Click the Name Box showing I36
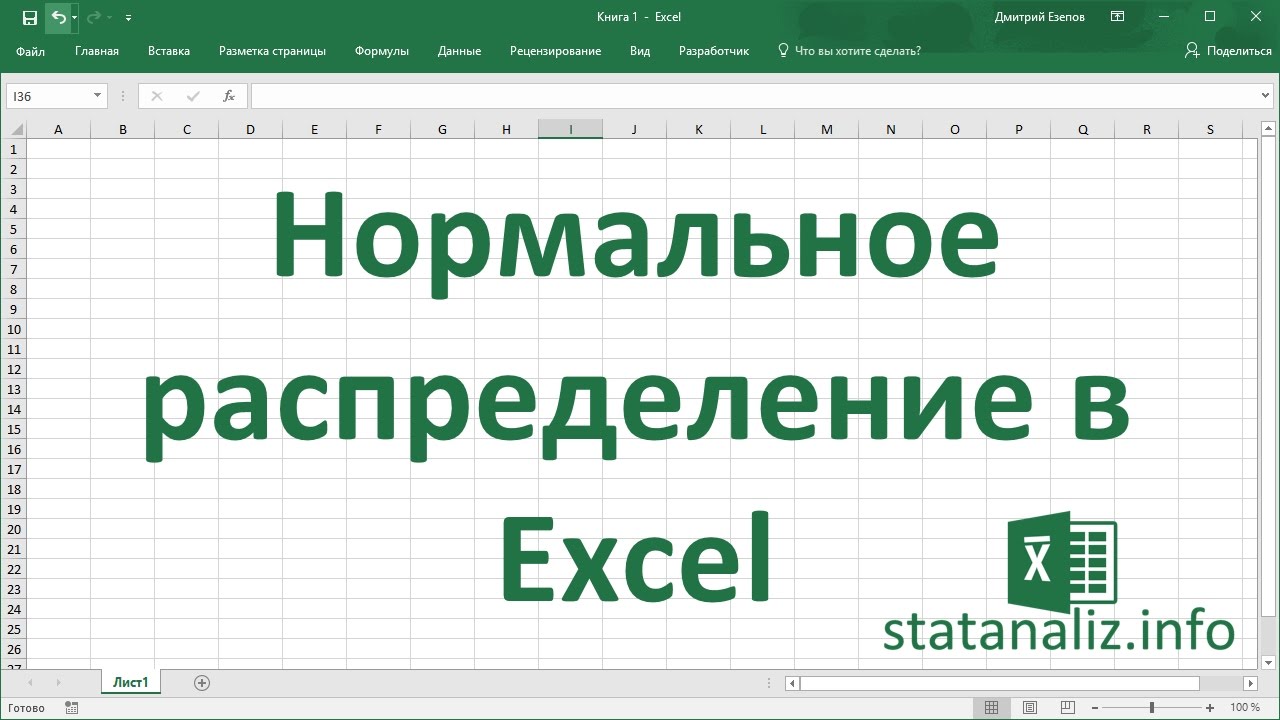1280x720 pixels. pyautogui.click(x=49, y=96)
